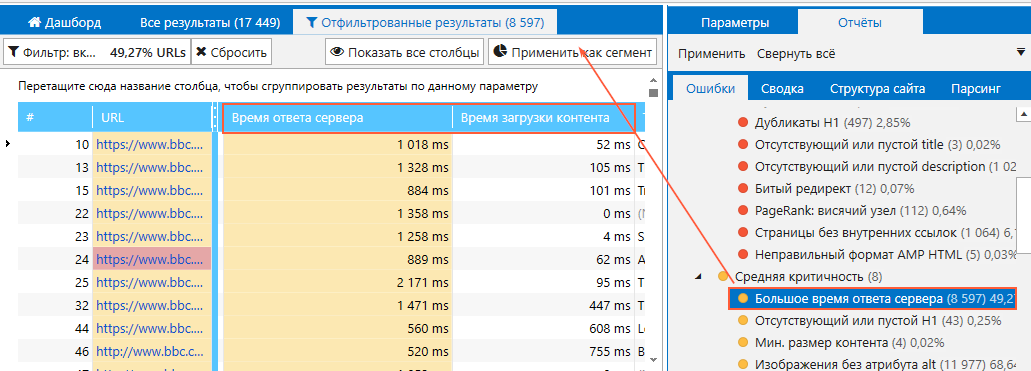Click the column chooser dots beside URL header
Screen dimensions: 1031x371
[215, 118]
